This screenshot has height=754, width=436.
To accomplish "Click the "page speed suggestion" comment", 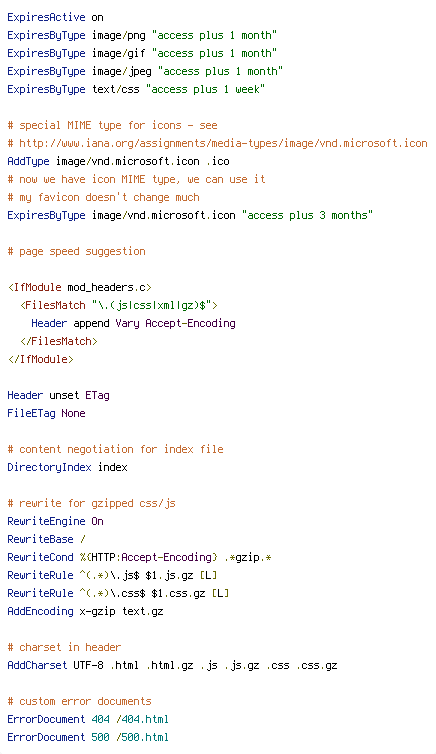I will 76,251.
